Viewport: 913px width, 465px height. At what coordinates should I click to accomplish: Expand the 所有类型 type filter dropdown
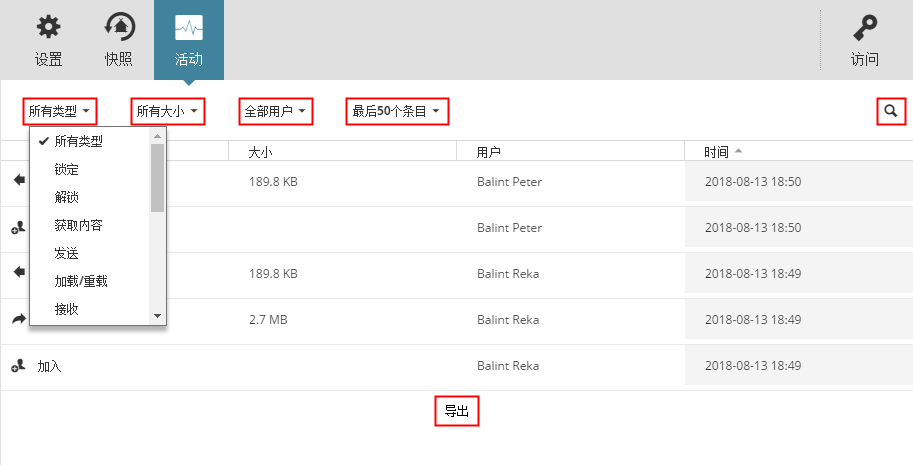(60, 111)
